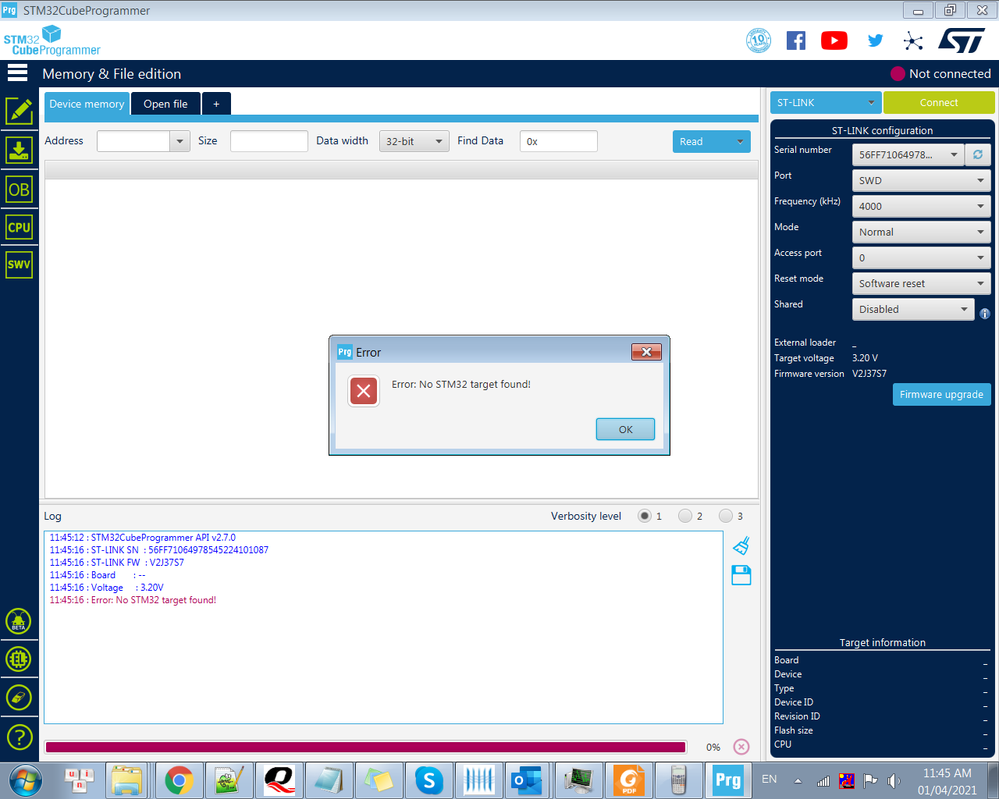Open the External loaders chip icon
Image resolution: width=999 pixels, height=799 pixels.
pos(18,659)
